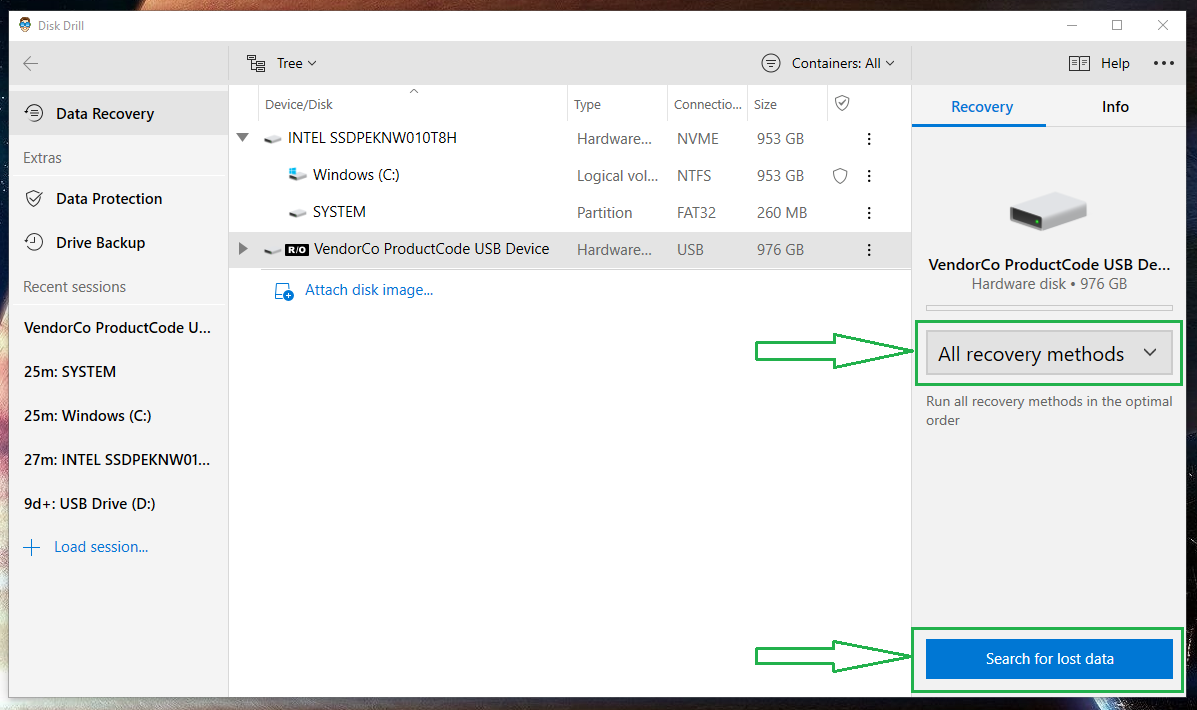Click the R/O read-only badge on USB device
Screen dimensions: 1197x710
point(297,250)
